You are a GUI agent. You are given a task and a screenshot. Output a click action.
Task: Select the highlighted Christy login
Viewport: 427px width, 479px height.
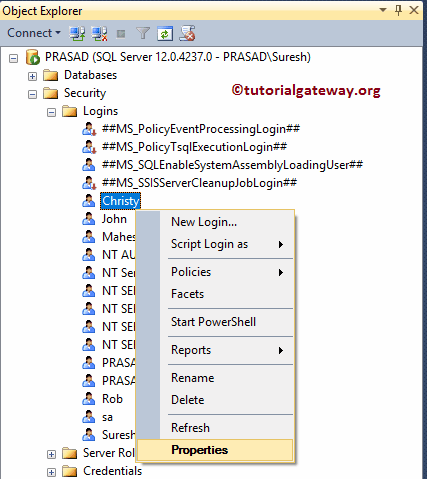click(120, 201)
